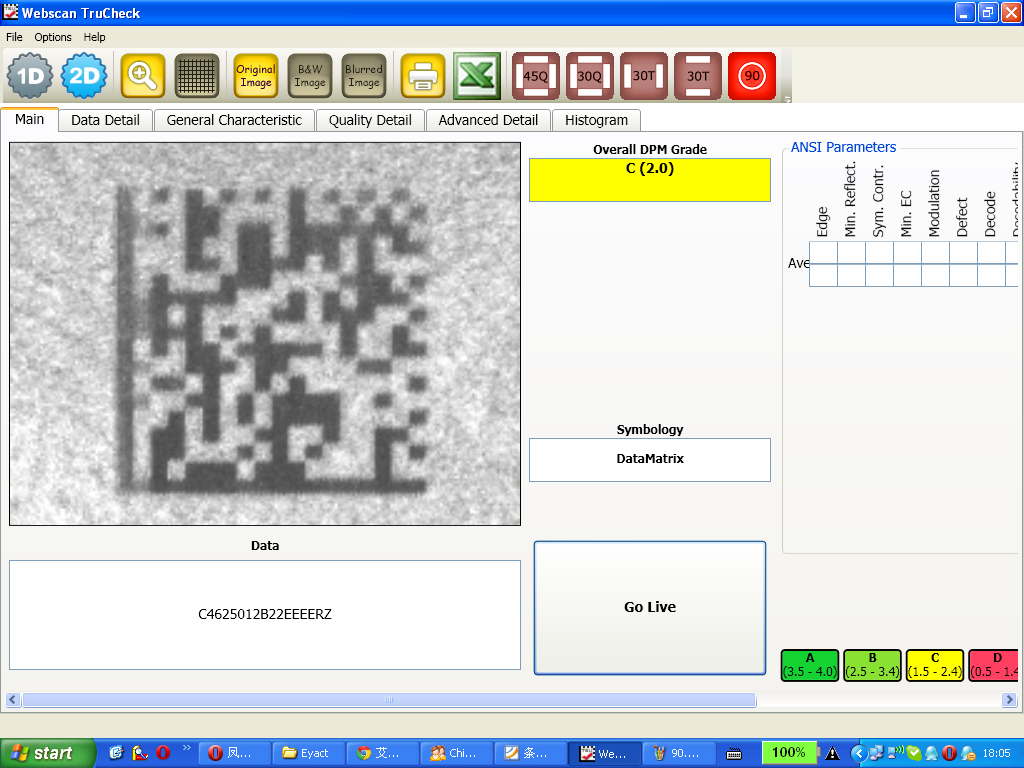Switch to the Advanced Detail tab
Screen dimensions: 1024x768
[x=488, y=120]
